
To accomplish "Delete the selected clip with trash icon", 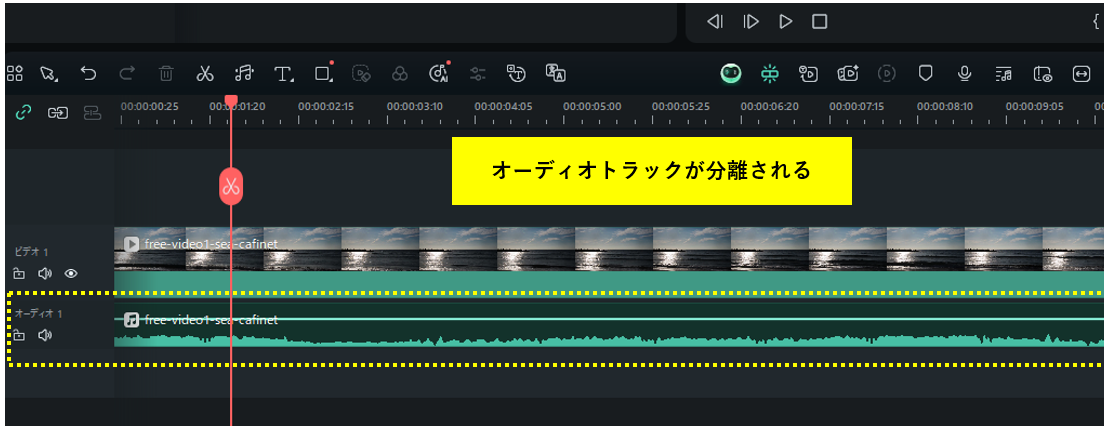I will [166, 73].
